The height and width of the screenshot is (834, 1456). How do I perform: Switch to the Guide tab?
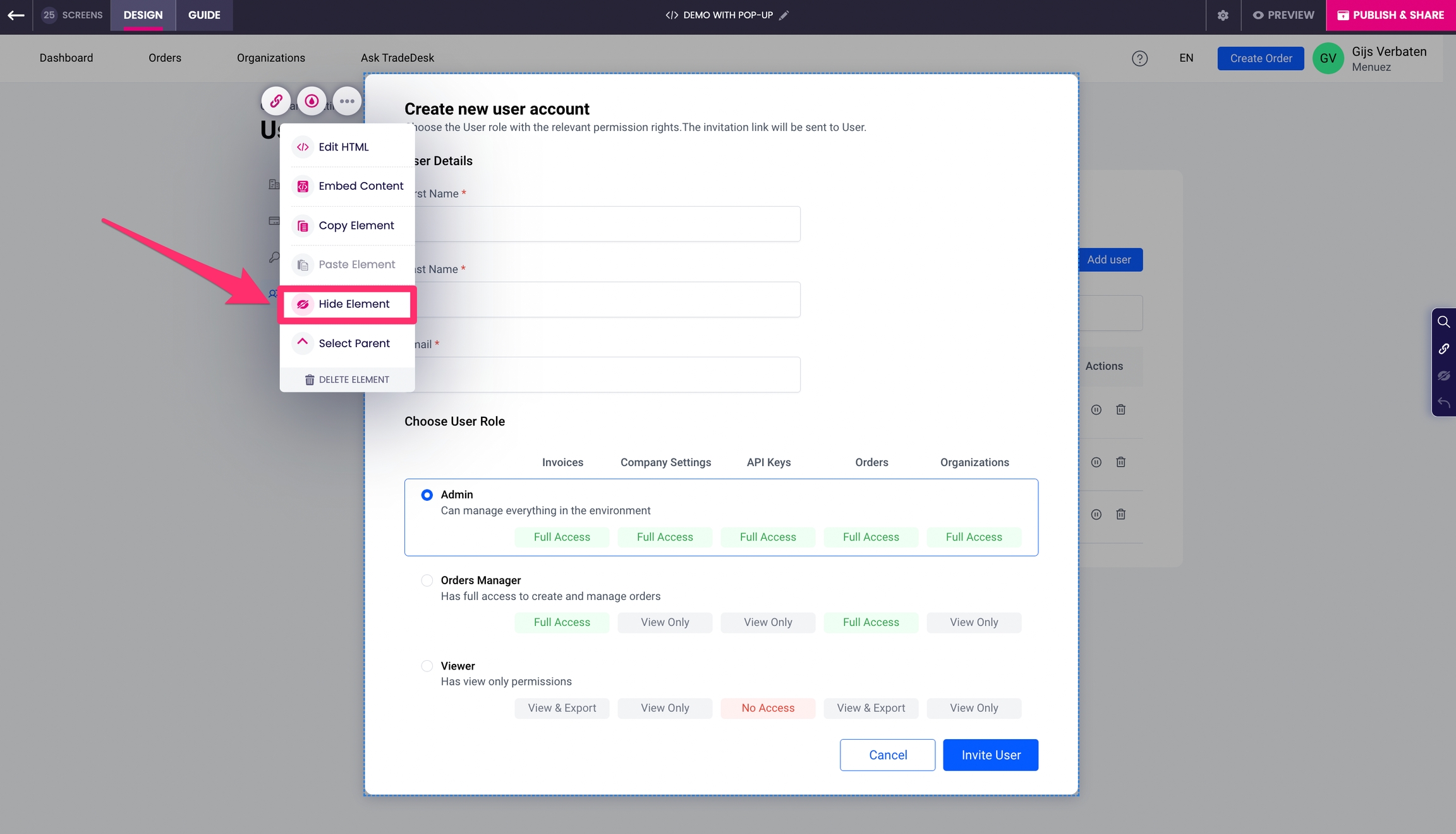click(x=204, y=15)
